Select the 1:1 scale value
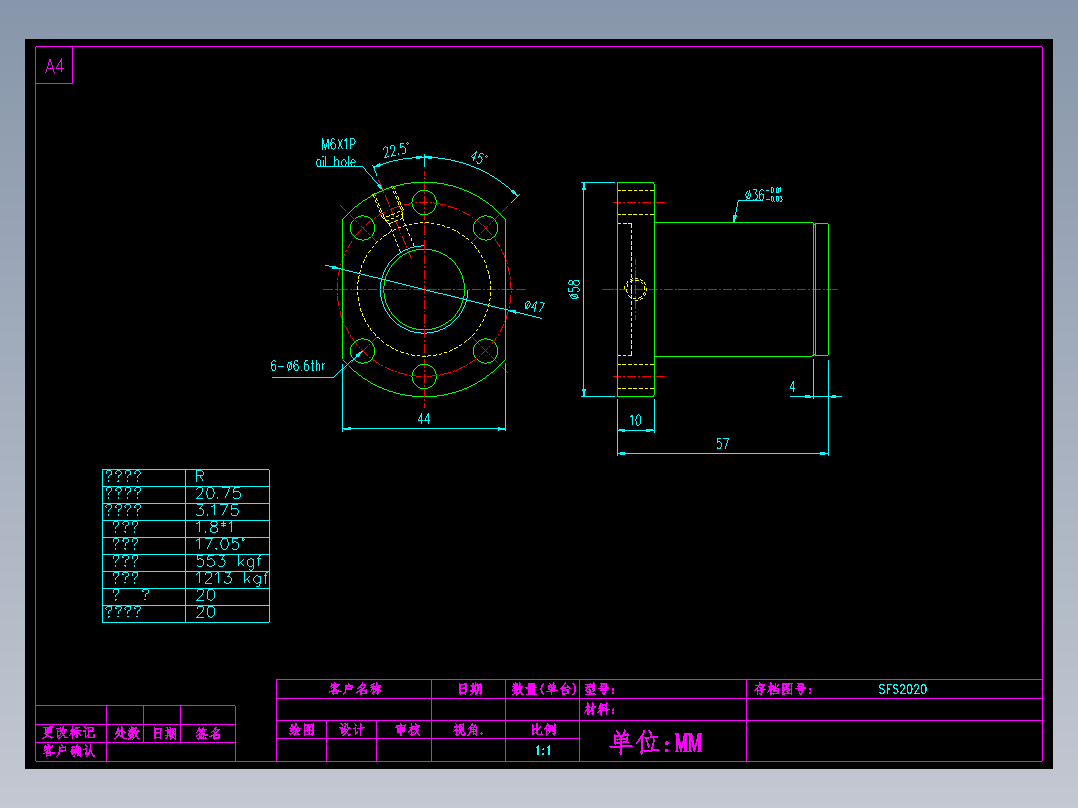The width and height of the screenshot is (1078, 808). [x=542, y=750]
